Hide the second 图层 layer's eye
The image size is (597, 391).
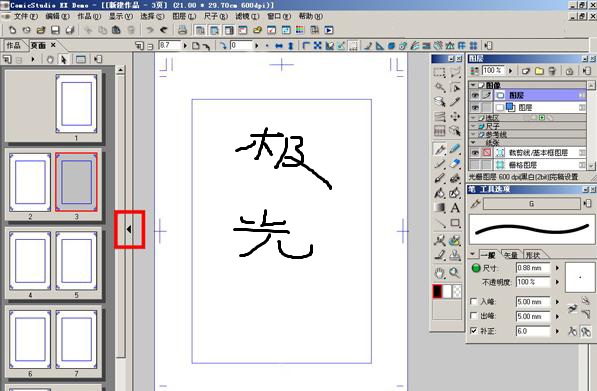475,108
